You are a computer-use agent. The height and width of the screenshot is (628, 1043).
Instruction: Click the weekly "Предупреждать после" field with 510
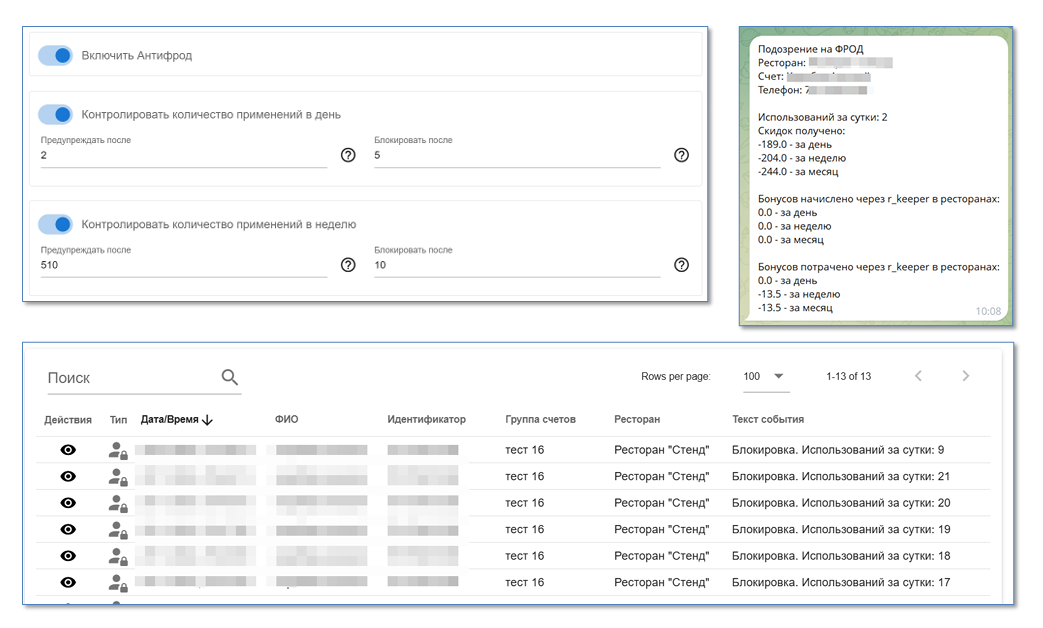click(183, 266)
